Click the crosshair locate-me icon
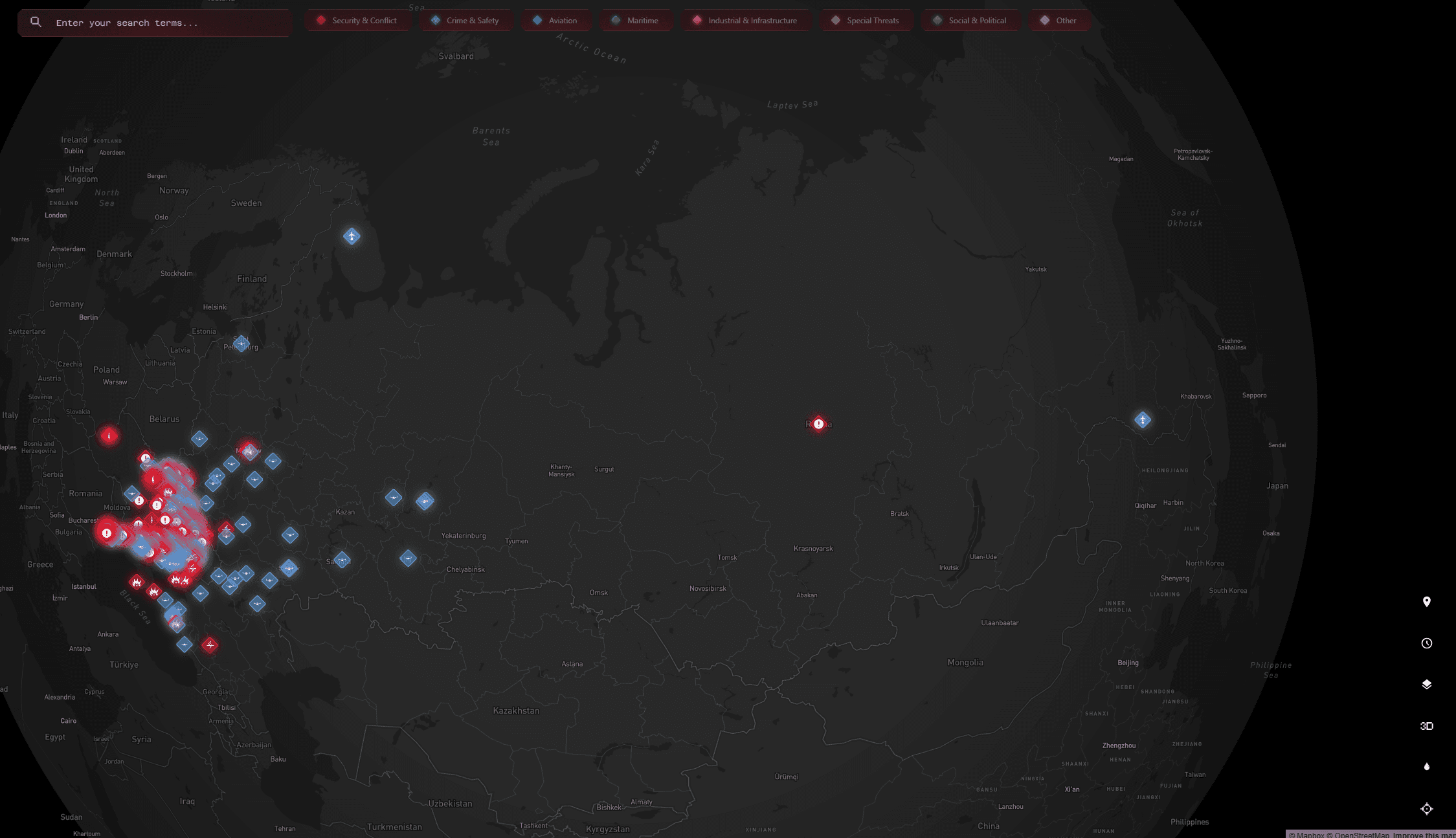Screen dimensions: 1456x838 [1426, 809]
